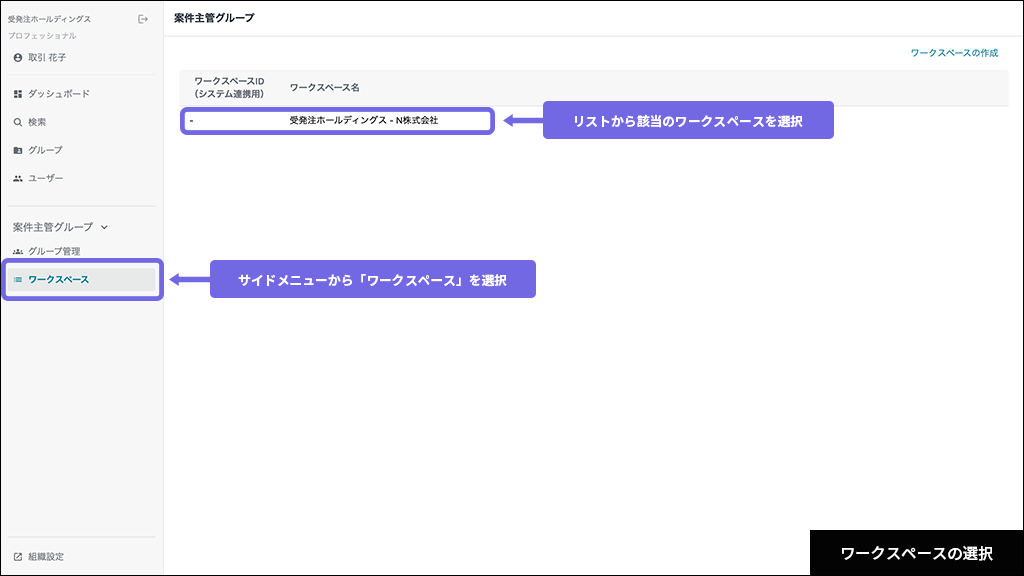
Task: Click the ワークスペースの作成 link
Action: click(954, 53)
